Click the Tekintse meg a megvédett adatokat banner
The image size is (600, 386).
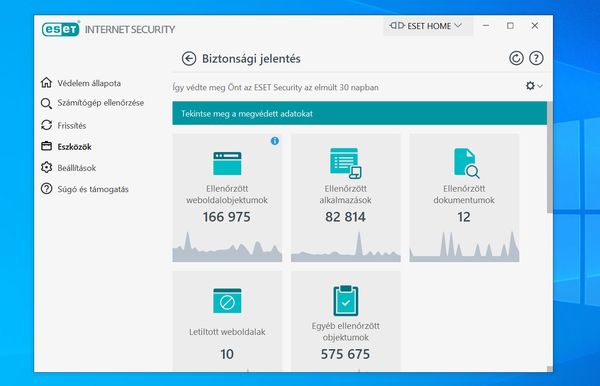pos(359,113)
